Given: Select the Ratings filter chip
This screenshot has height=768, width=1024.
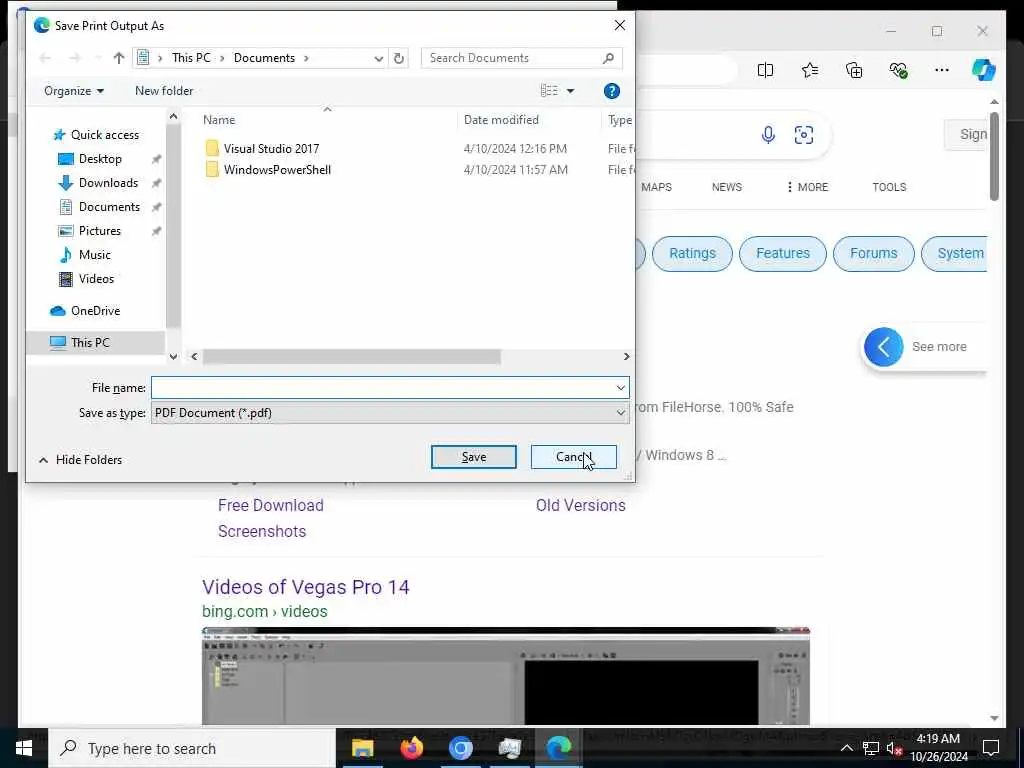Looking at the screenshot, I should point(692,253).
